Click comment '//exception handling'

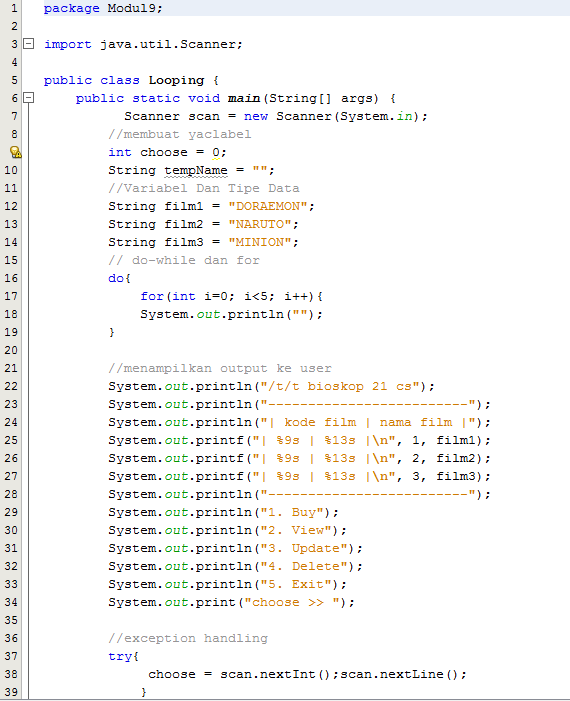188,638
